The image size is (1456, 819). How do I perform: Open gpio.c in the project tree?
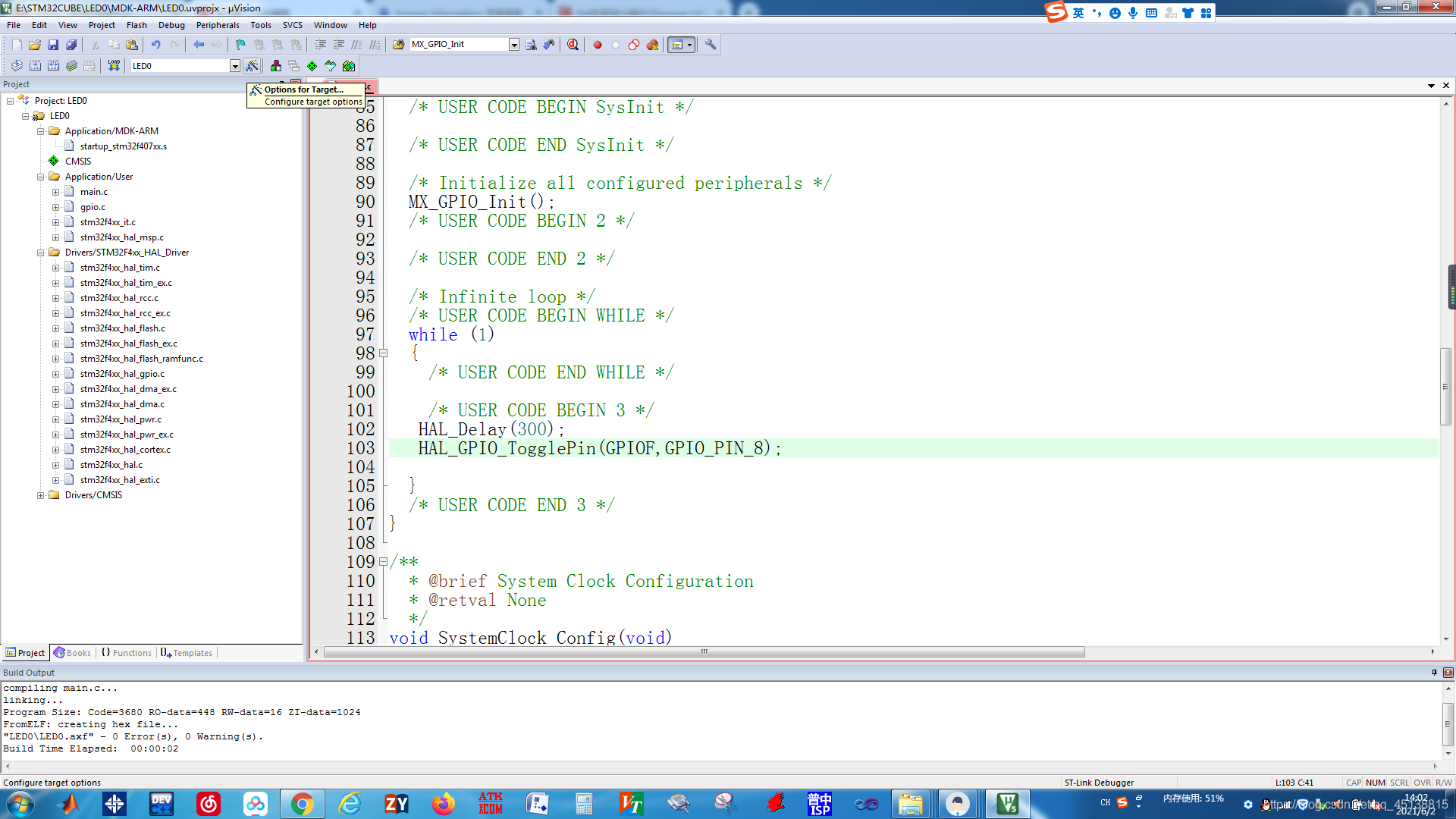93,207
